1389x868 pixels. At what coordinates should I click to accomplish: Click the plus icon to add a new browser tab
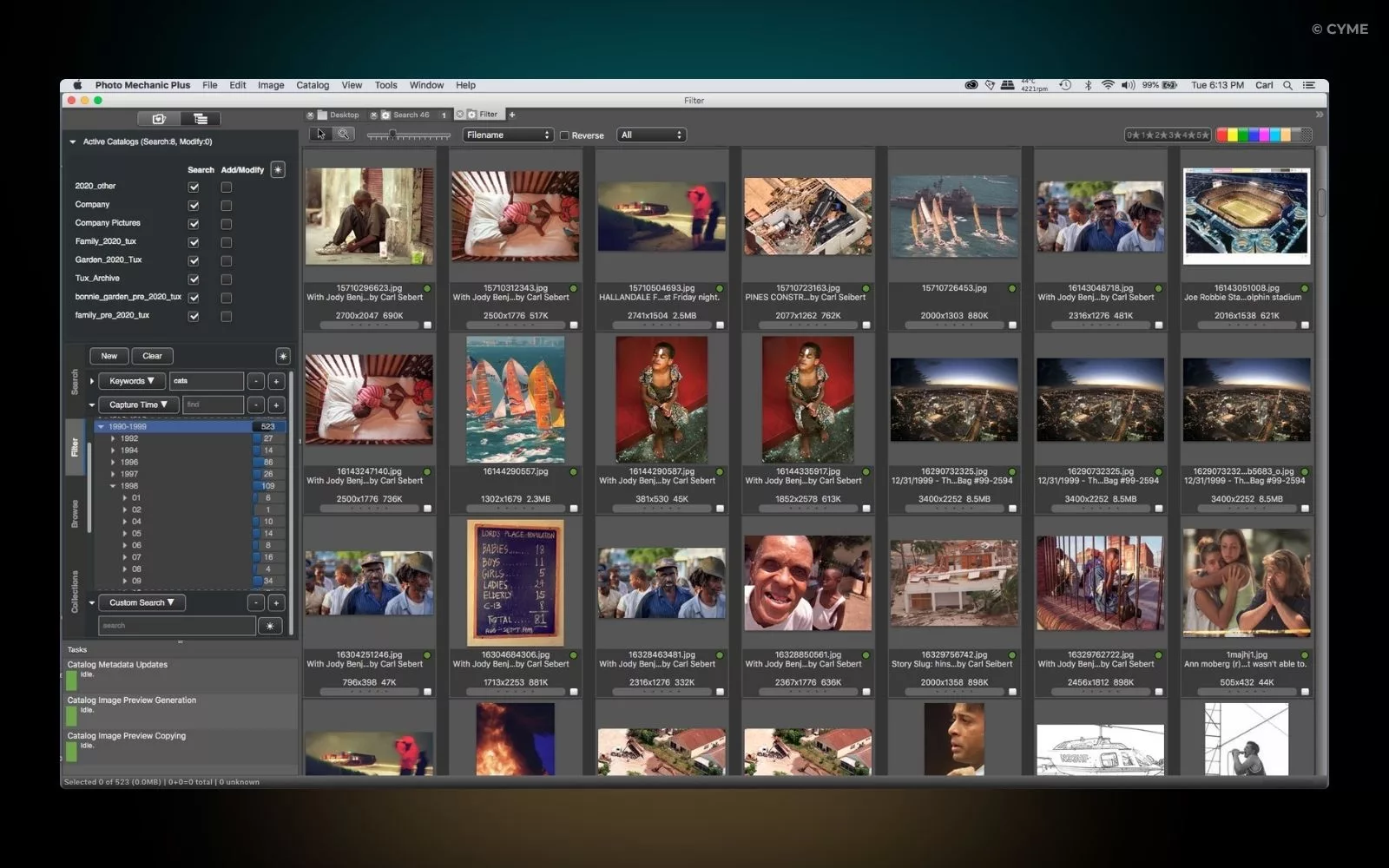point(511,114)
